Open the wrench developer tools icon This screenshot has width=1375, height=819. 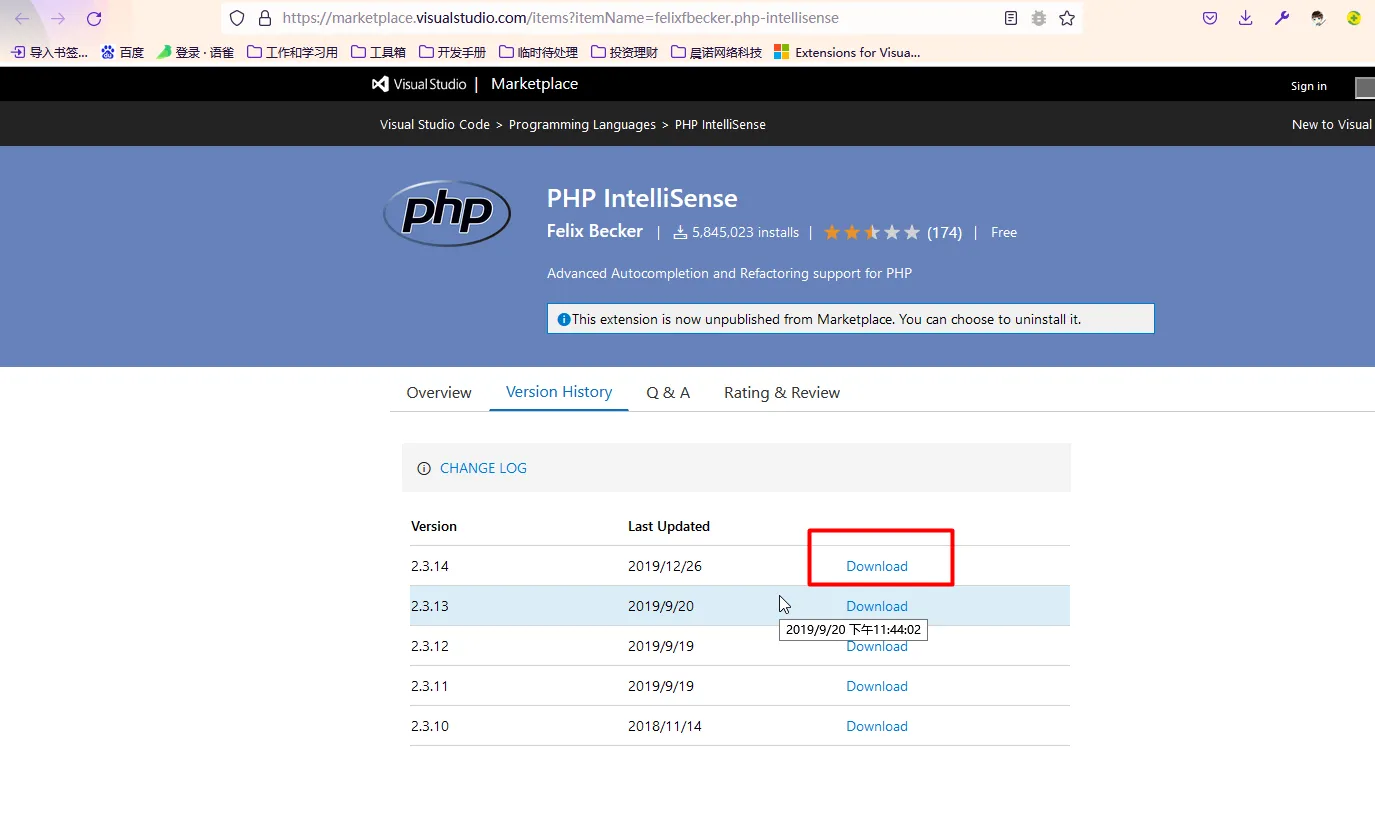pos(1282,18)
